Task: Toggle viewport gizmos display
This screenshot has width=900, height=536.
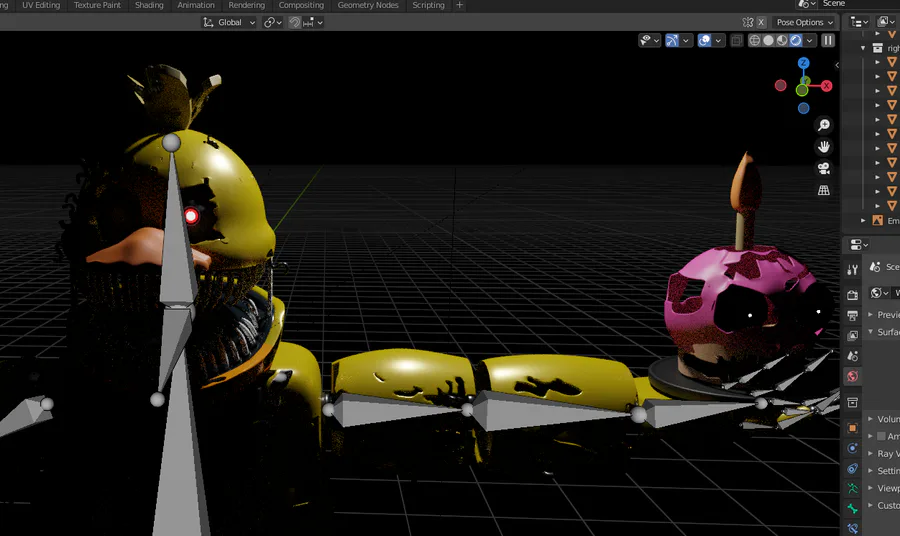Action: [x=672, y=40]
